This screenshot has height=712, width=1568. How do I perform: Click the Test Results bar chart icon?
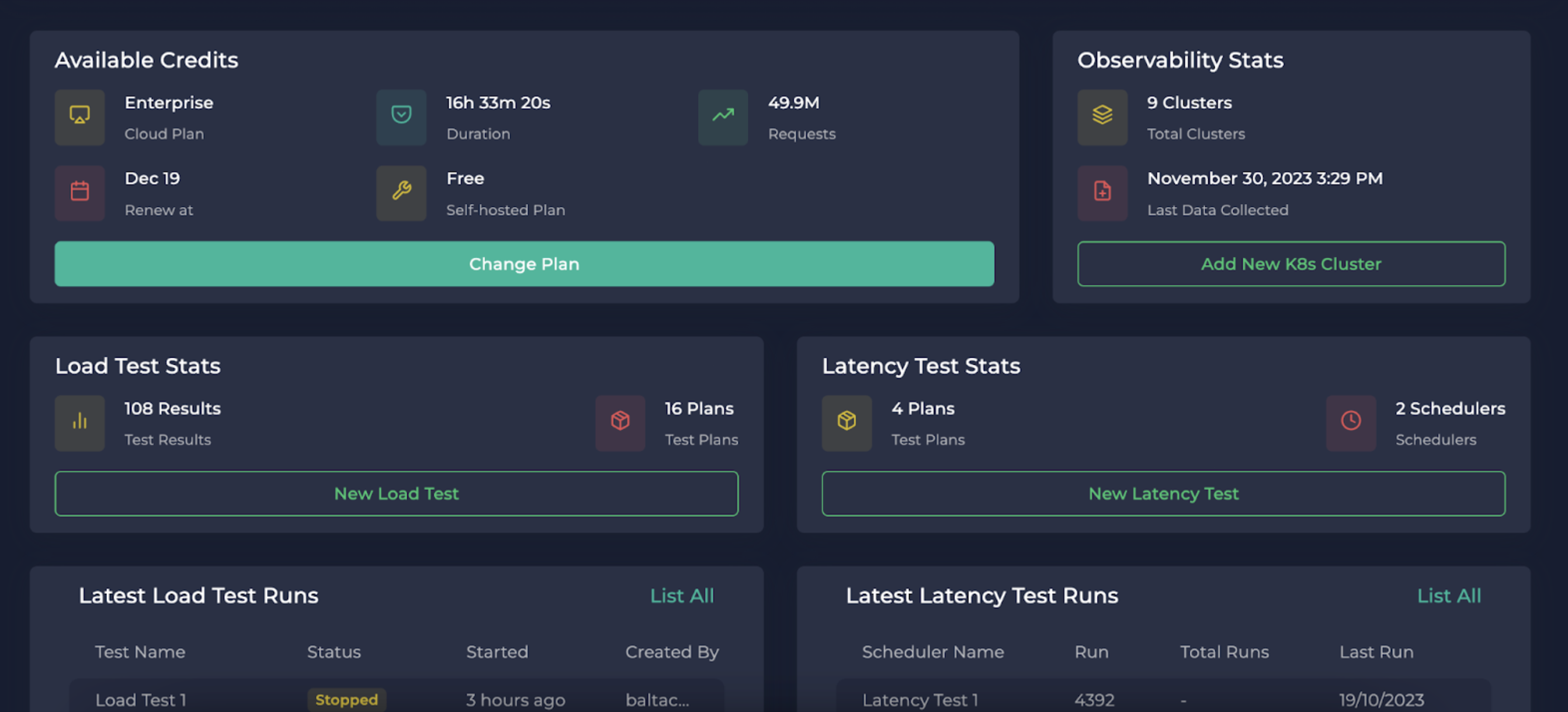pyautogui.click(x=79, y=423)
